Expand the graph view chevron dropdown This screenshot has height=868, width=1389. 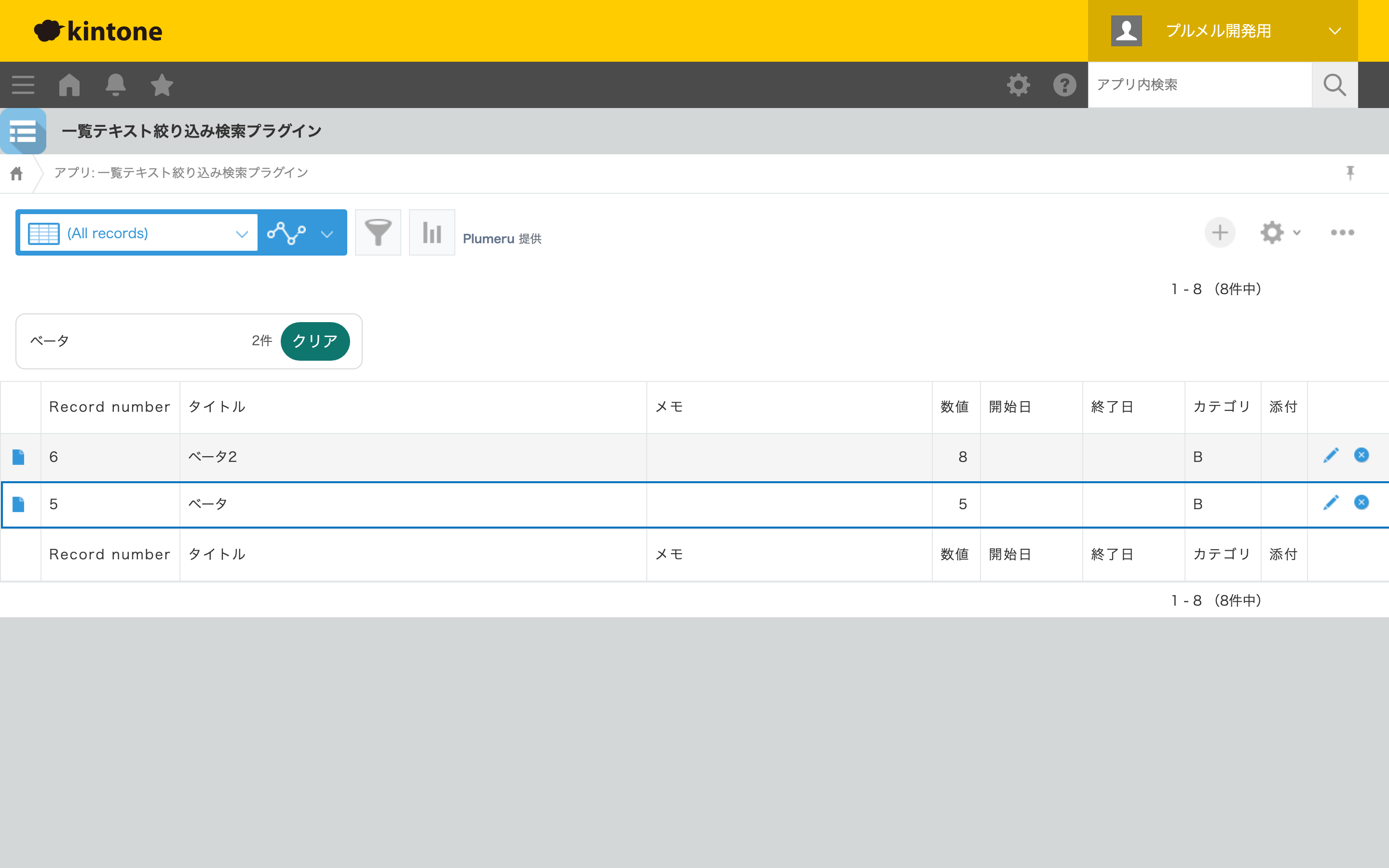point(327,234)
